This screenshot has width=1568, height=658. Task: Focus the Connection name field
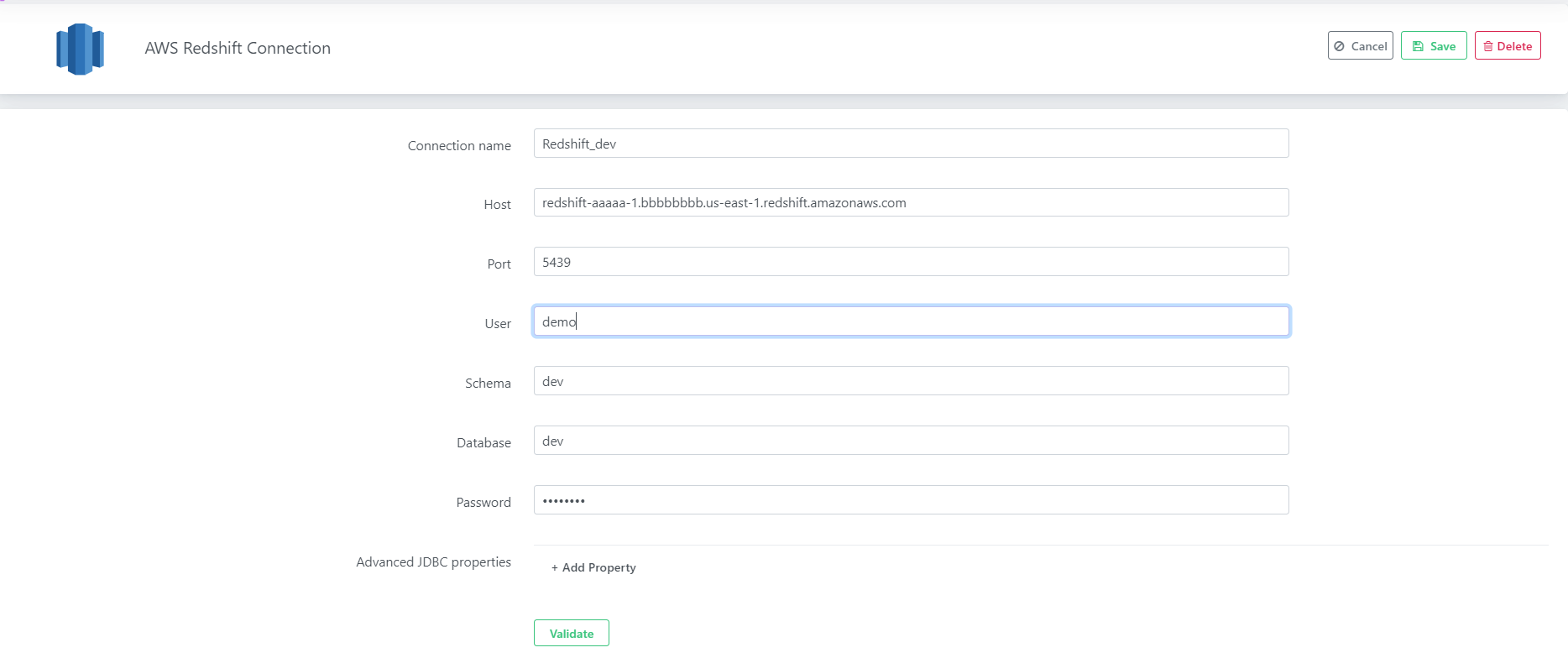[x=911, y=144]
